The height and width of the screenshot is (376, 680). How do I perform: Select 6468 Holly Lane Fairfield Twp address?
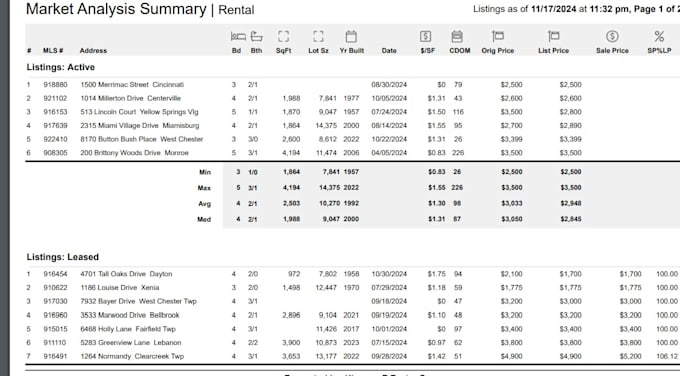(x=128, y=329)
